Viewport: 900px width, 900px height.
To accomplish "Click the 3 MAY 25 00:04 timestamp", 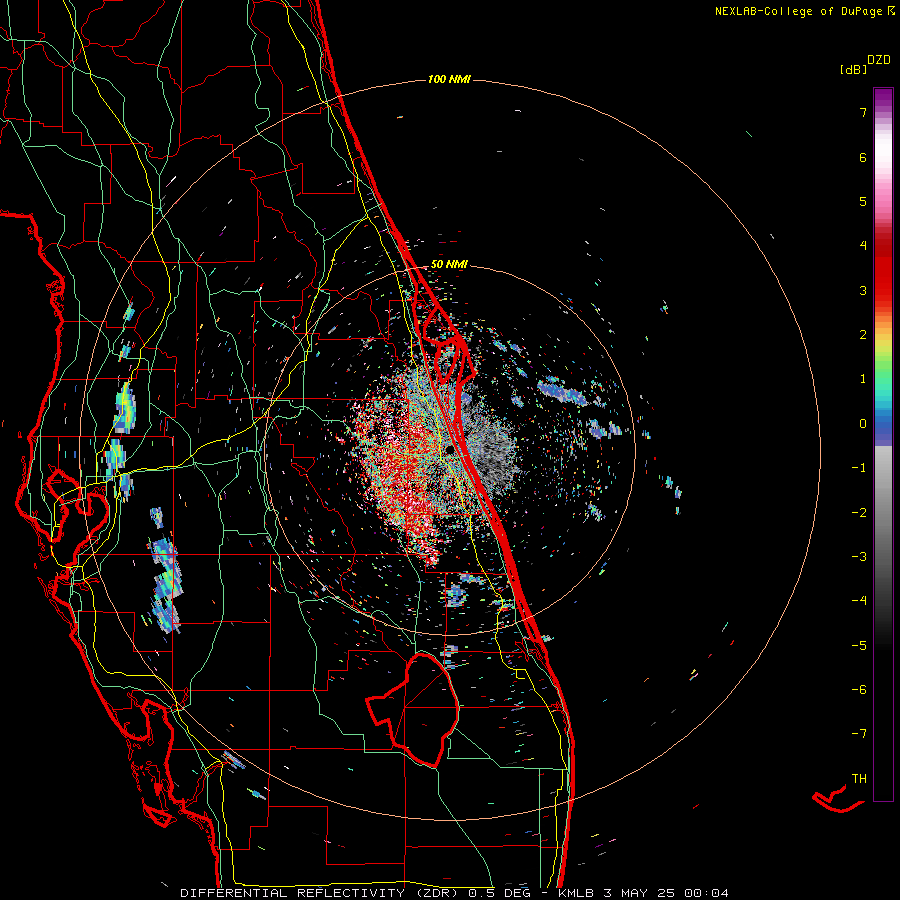I will 666,893.
